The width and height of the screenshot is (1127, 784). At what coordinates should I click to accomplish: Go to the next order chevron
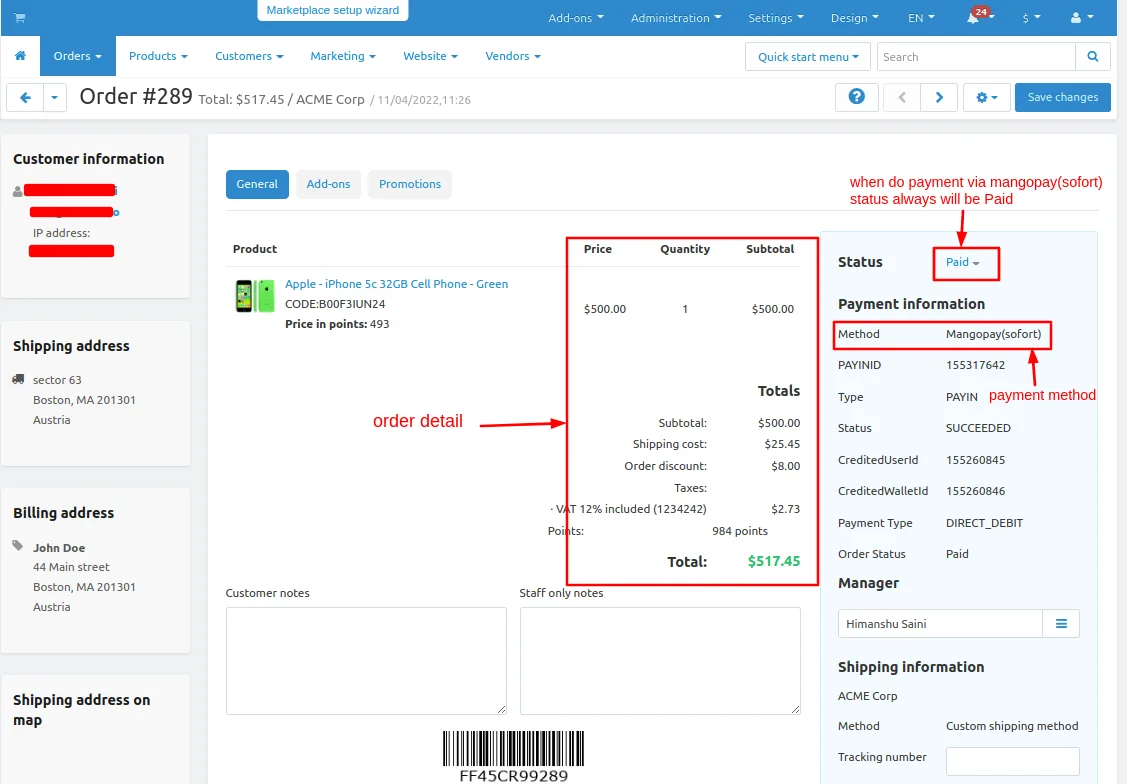(939, 97)
